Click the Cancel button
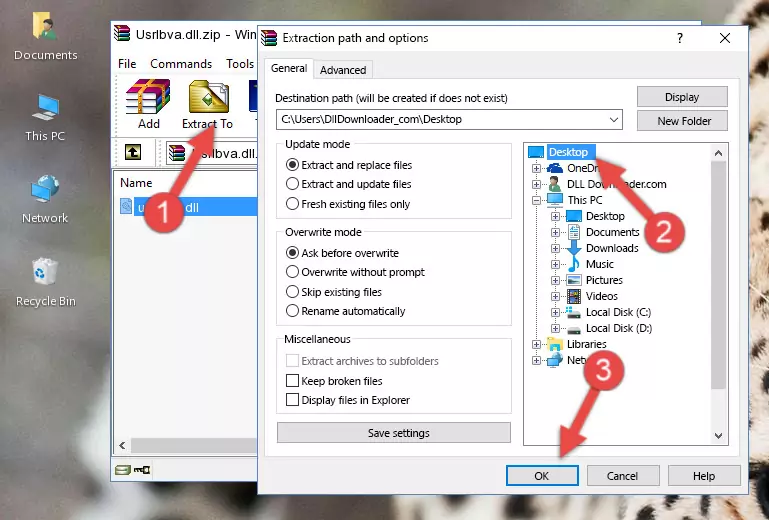 pyautogui.click(x=623, y=476)
